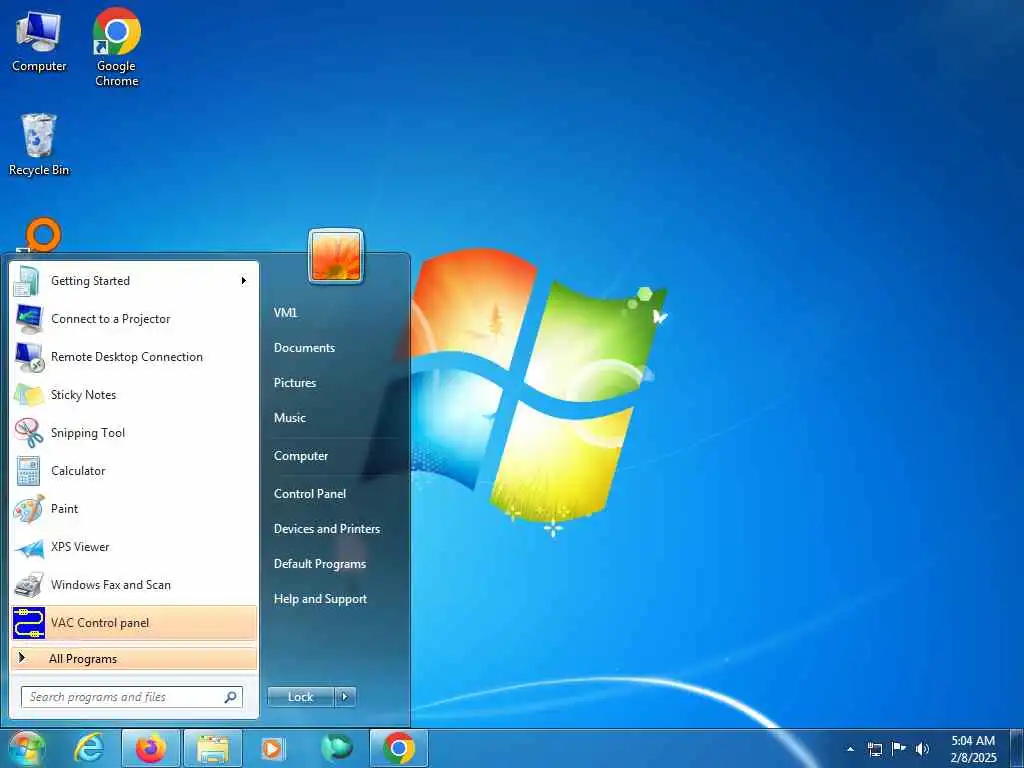Image resolution: width=1024 pixels, height=768 pixels.
Task: Click the Sticky Notes icon
Action: [29, 395]
